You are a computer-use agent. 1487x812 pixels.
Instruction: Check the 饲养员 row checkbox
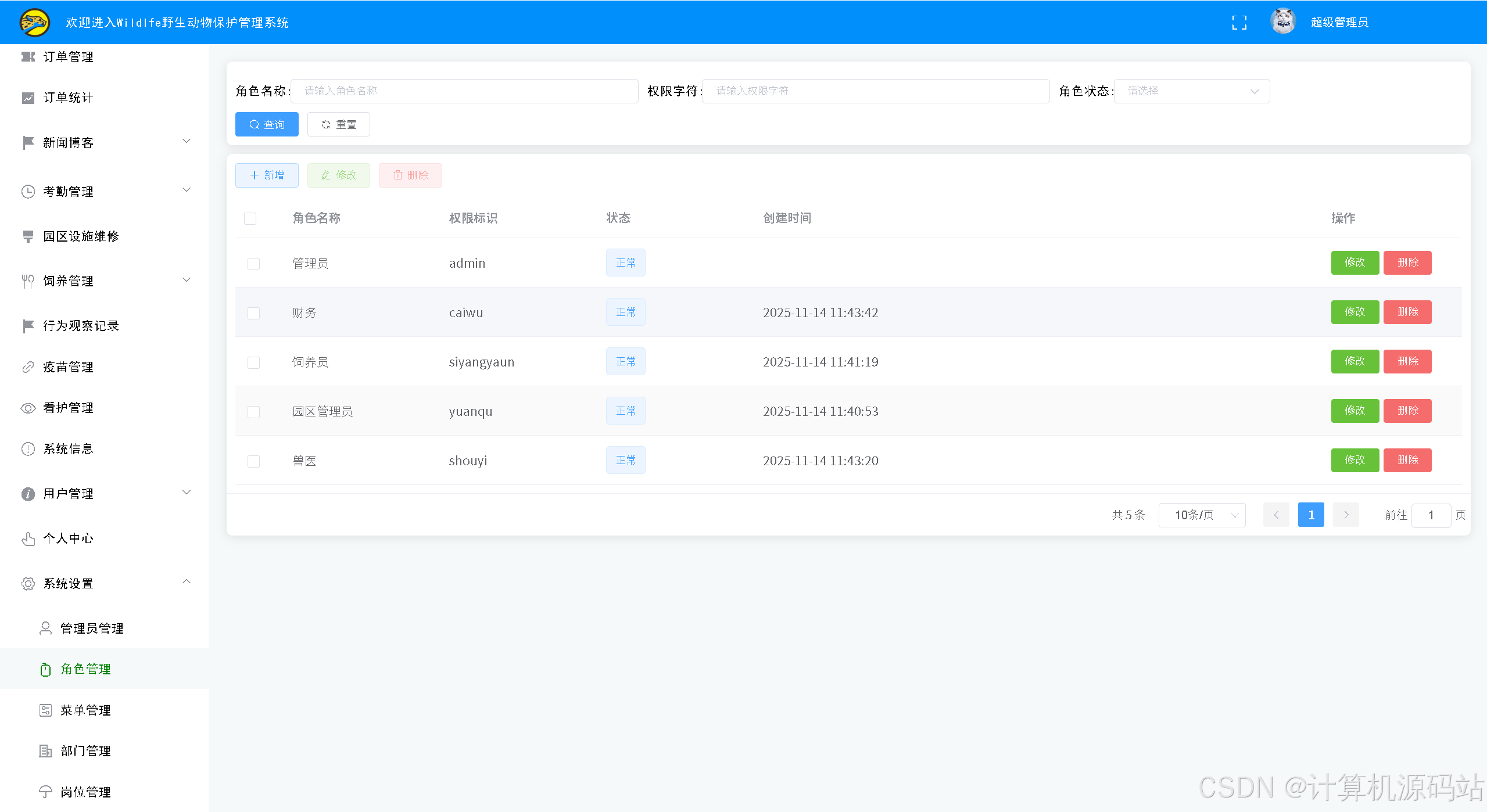pyautogui.click(x=253, y=362)
